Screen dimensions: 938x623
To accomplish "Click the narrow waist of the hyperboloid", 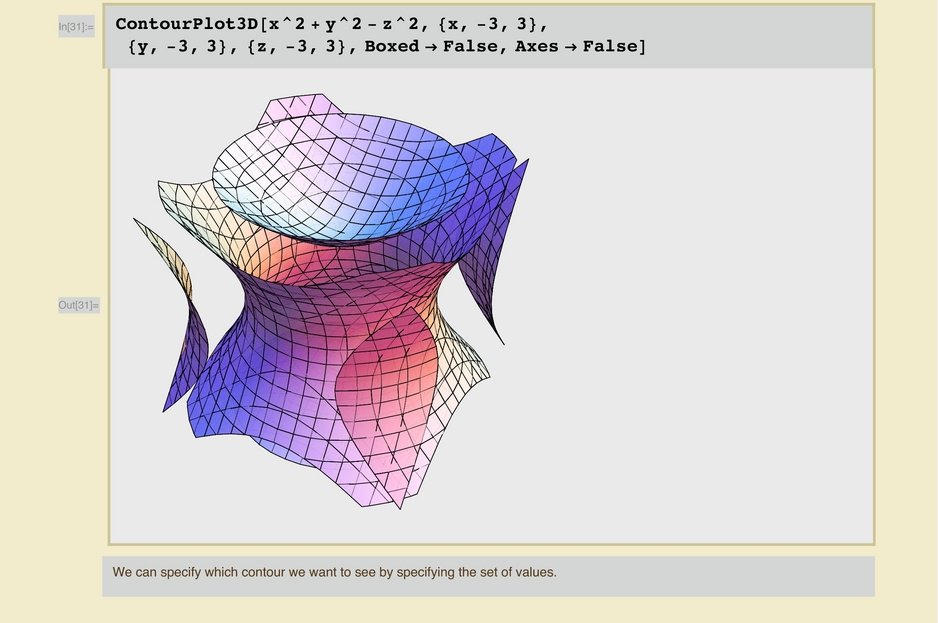I will [330, 290].
